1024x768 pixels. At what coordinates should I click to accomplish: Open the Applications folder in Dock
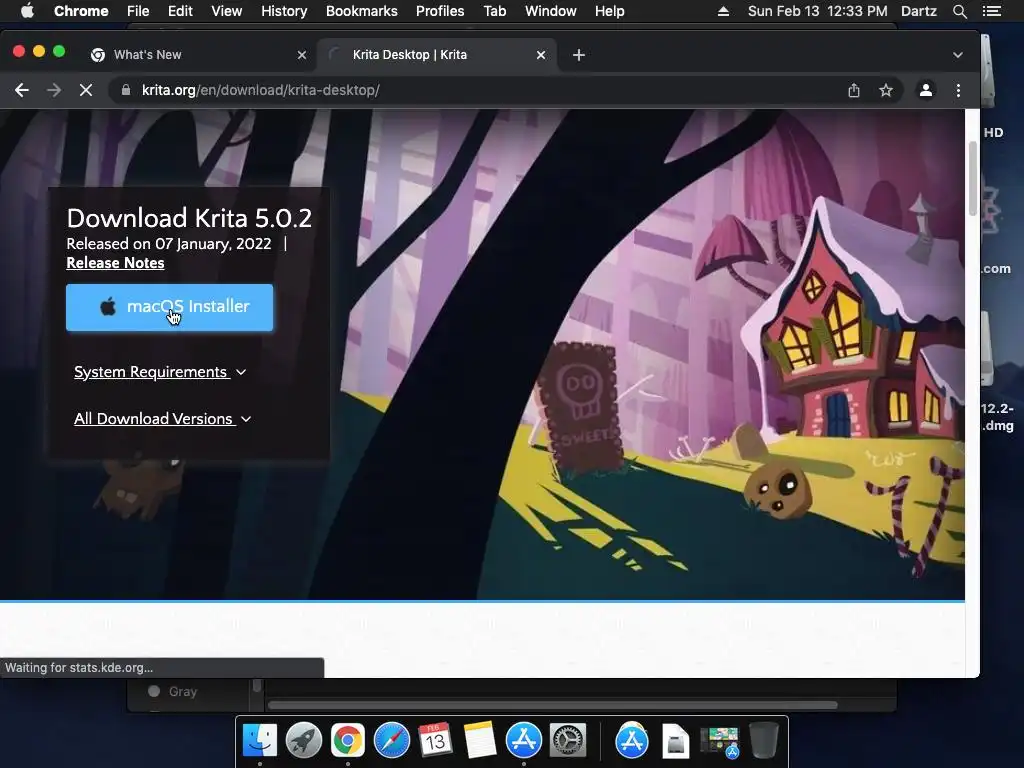coord(632,741)
